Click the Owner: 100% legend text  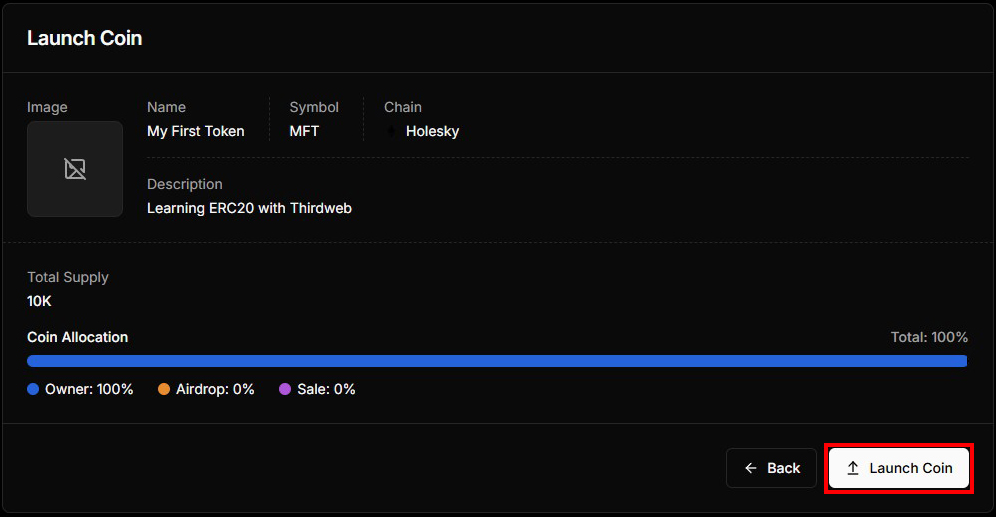(x=89, y=389)
